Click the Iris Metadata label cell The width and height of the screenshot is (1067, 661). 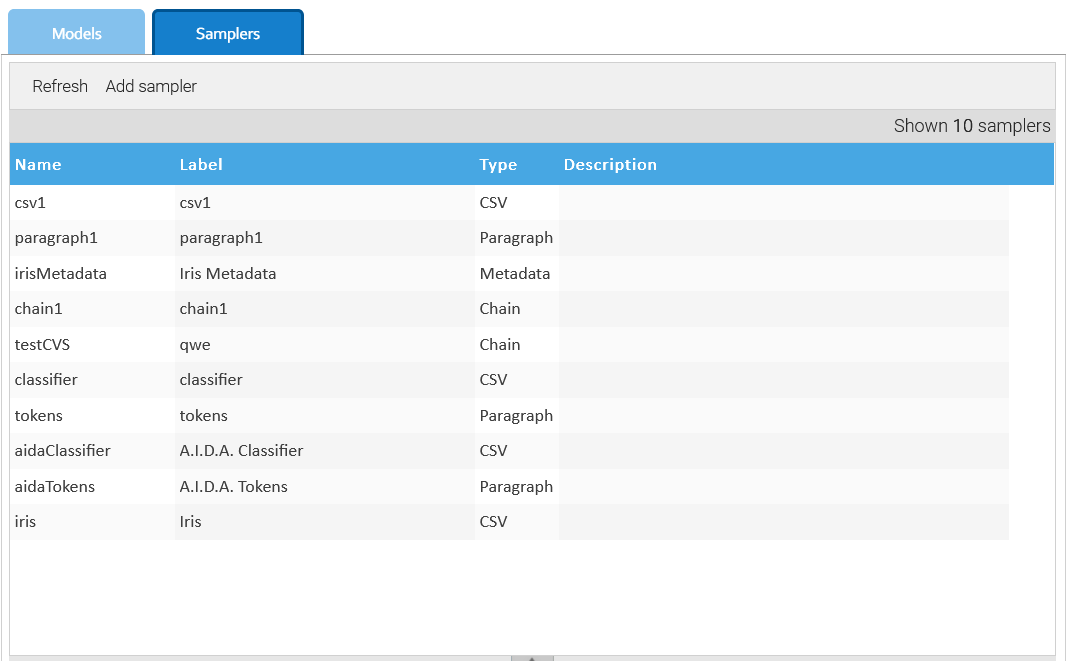[x=325, y=274]
